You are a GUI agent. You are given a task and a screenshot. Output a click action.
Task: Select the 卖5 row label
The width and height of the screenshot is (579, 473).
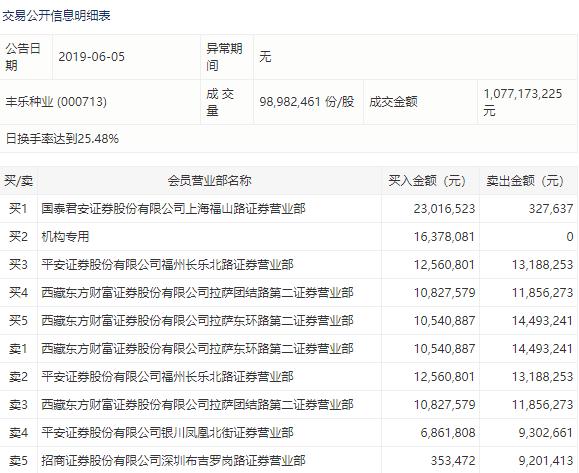(x=18, y=460)
